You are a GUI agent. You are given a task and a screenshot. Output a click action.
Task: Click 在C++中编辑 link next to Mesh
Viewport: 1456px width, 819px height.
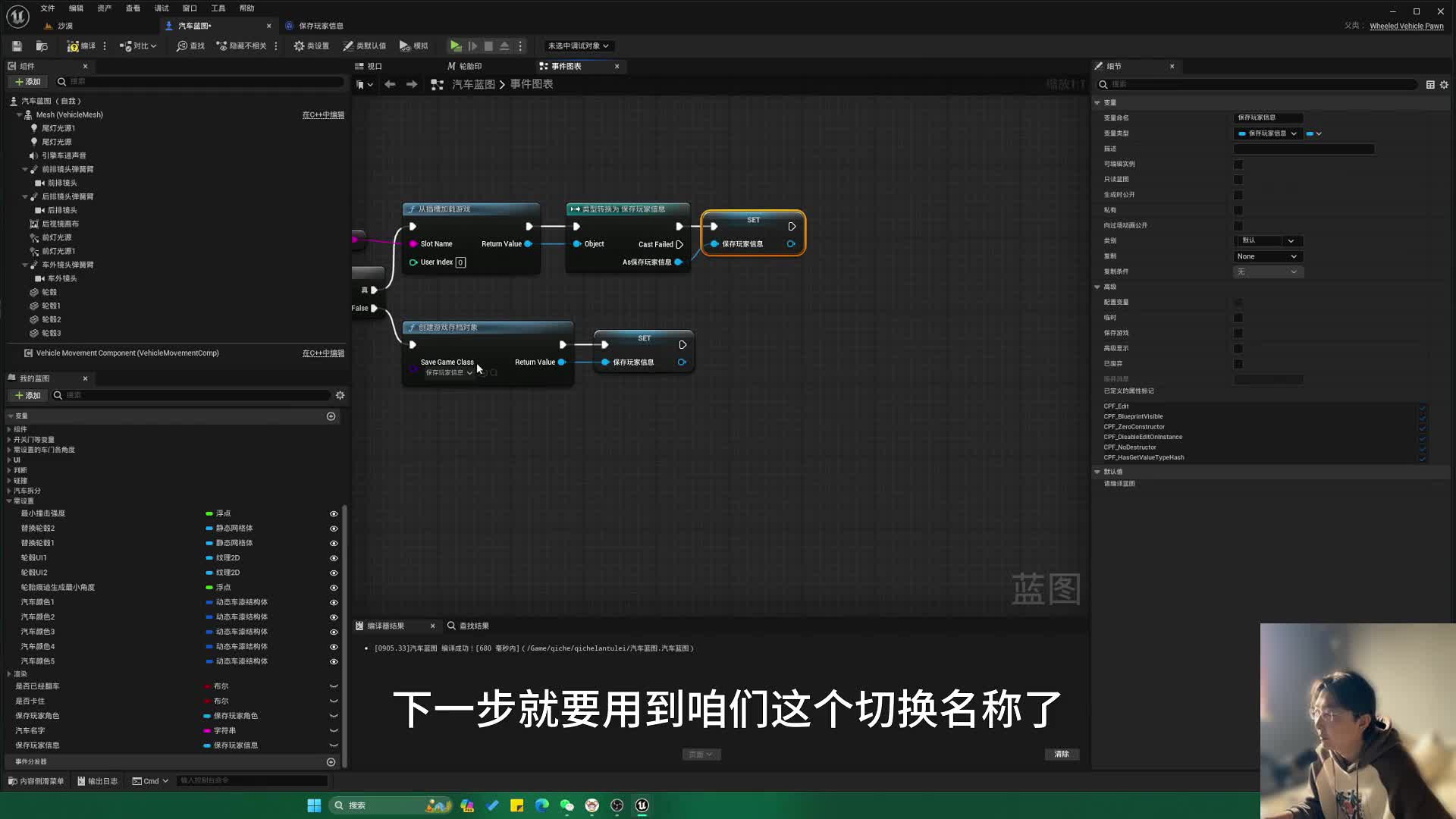click(323, 115)
